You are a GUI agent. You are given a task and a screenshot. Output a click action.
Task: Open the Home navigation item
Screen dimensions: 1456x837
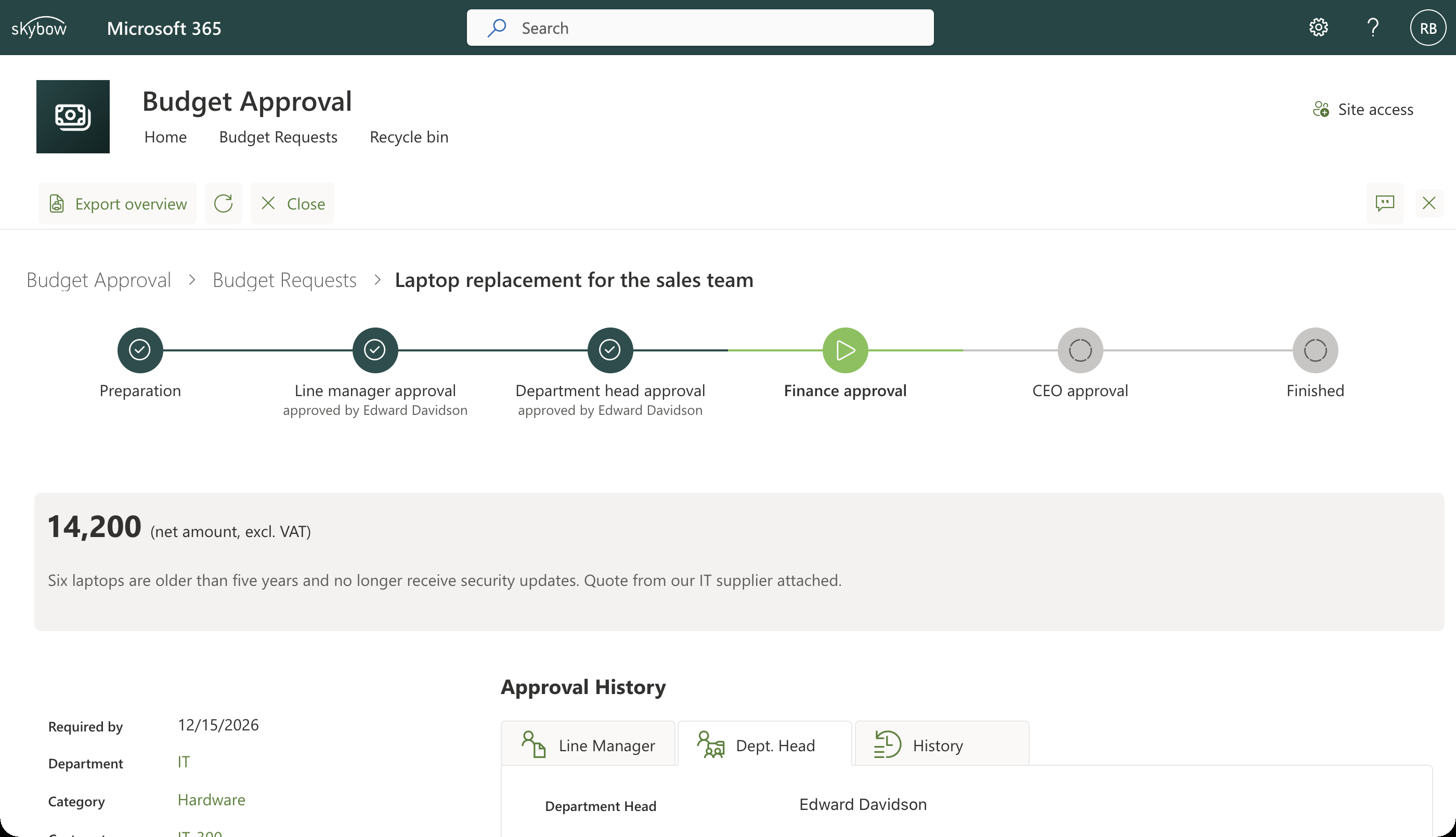[x=165, y=137]
